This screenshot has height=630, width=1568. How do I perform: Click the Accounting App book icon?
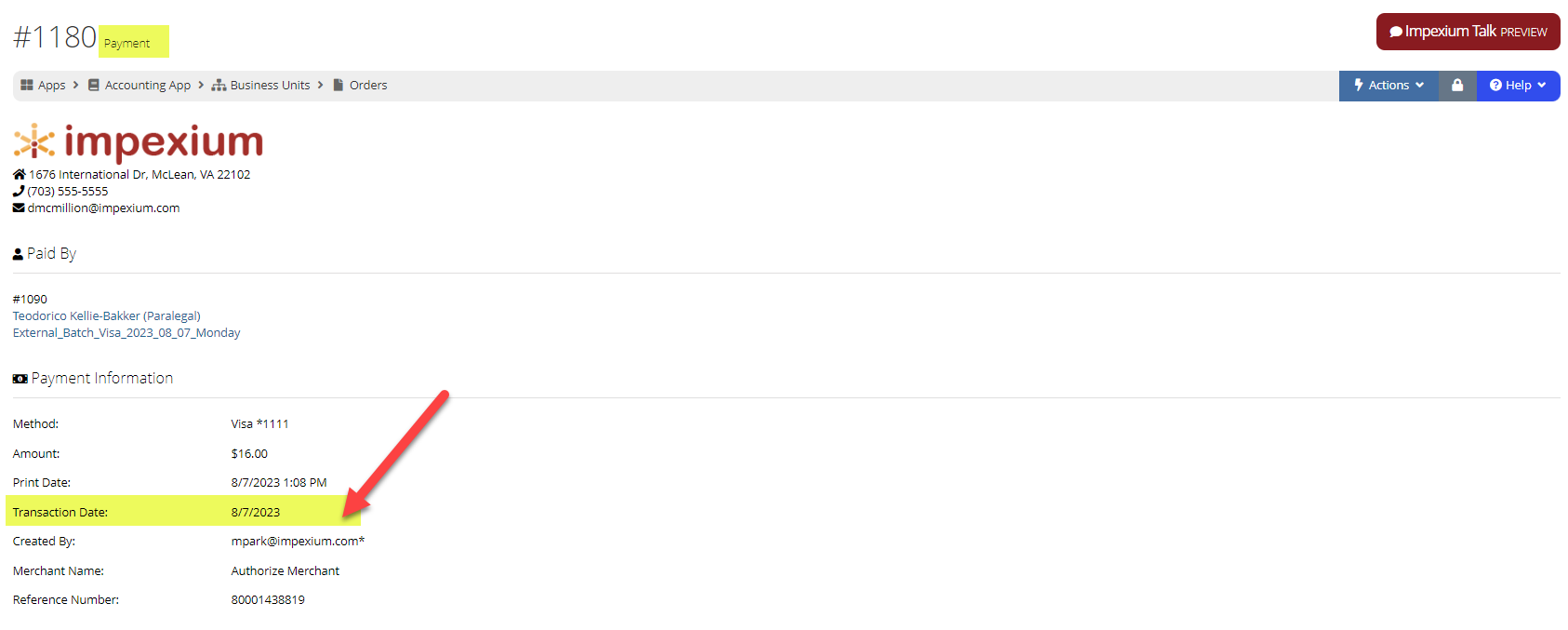coord(94,85)
